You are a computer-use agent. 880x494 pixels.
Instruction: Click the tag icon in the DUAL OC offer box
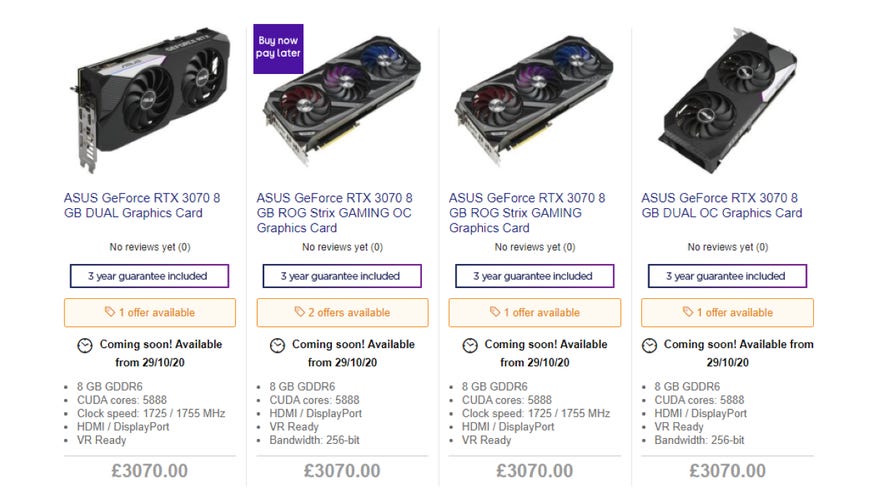pos(686,313)
